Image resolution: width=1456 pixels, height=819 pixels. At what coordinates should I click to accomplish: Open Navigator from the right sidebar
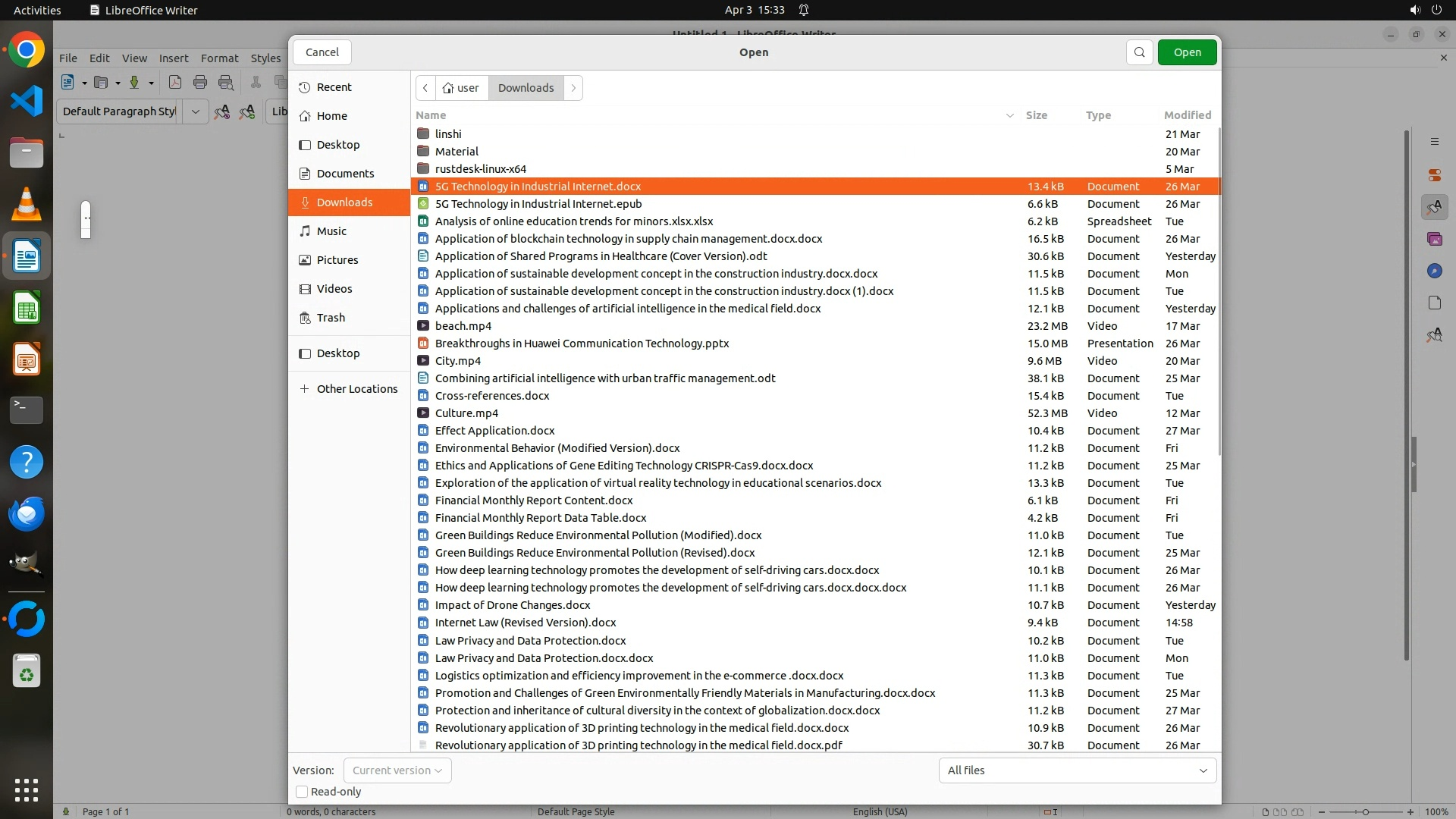coord(1434,271)
